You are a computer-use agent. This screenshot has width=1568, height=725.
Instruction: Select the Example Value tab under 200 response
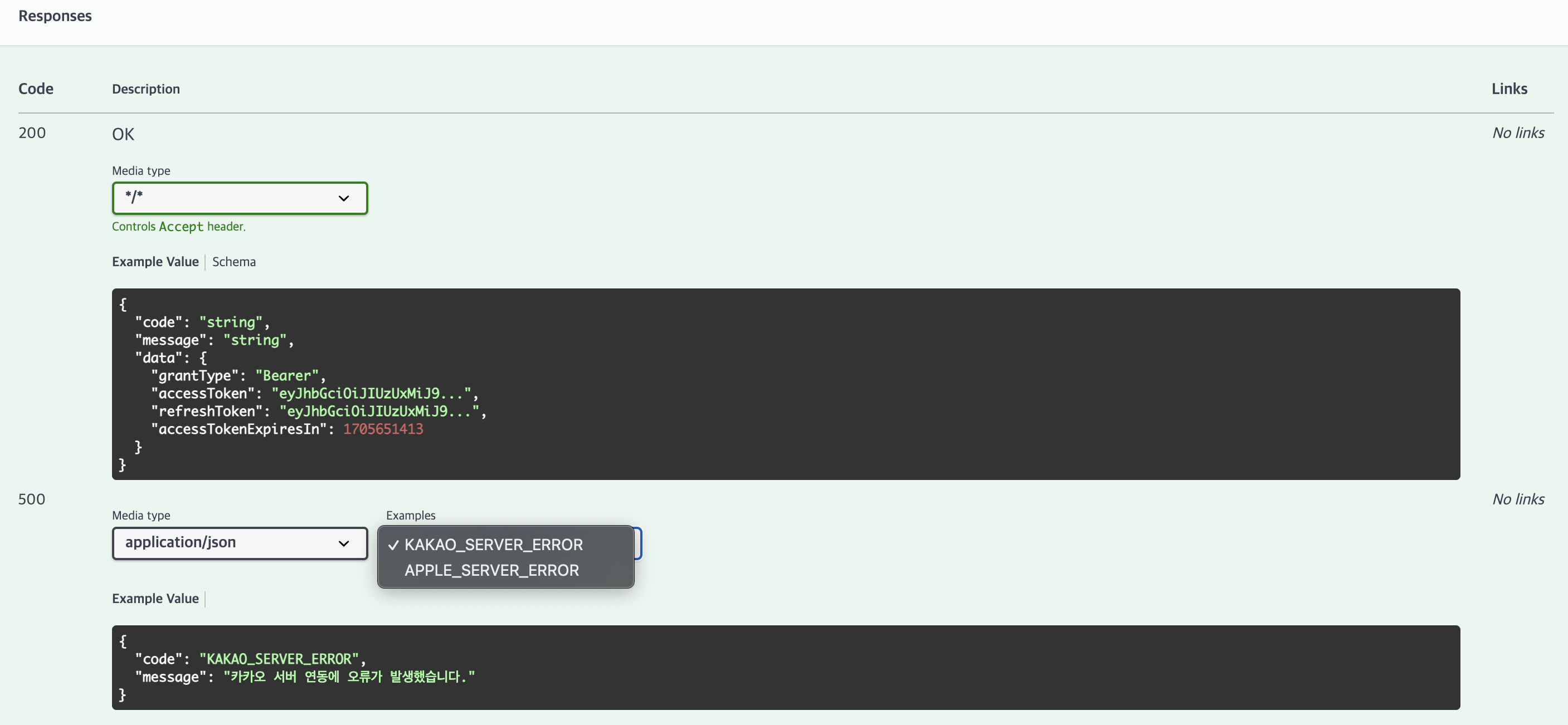155,262
